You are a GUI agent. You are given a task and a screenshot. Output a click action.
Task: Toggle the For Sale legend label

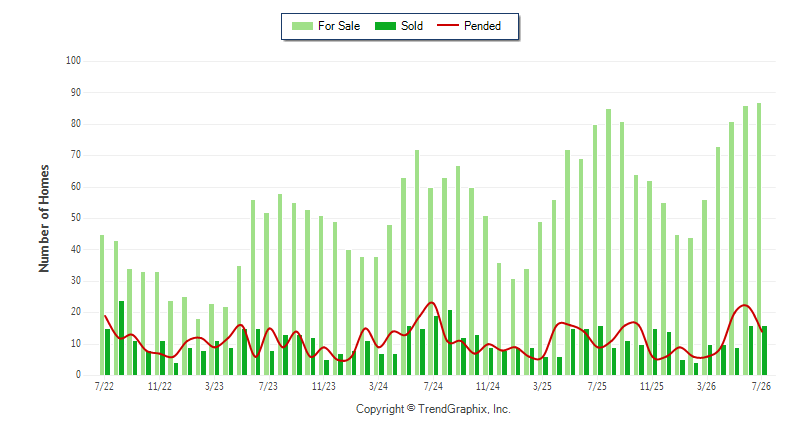tap(339, 26)
